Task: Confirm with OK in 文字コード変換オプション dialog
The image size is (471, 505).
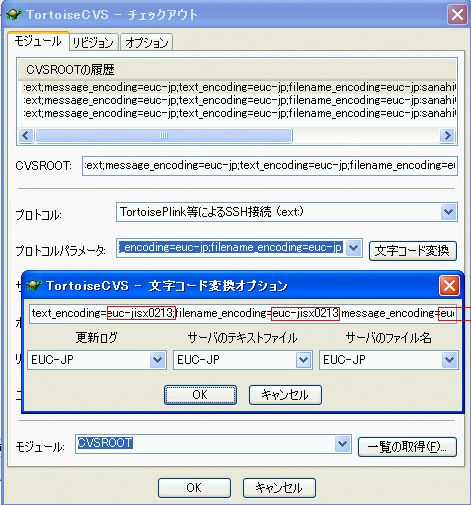Action: [x=200, y=395]
